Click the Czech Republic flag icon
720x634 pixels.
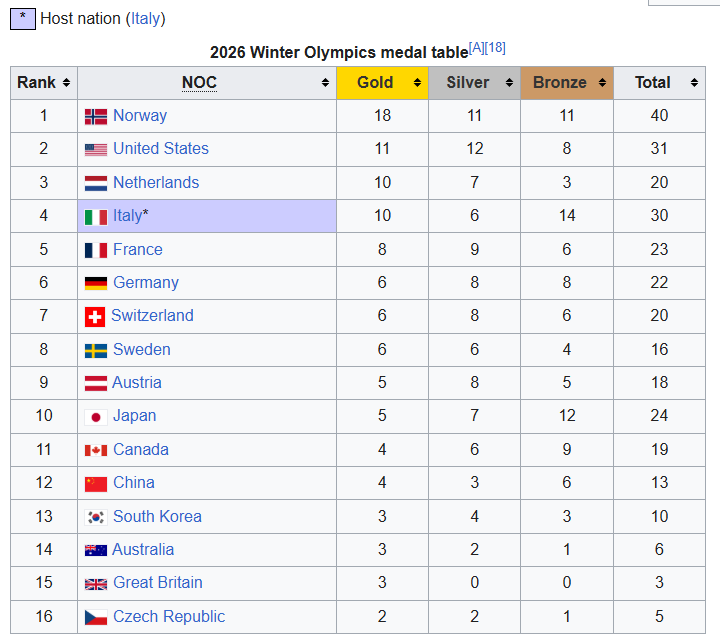tap(96, 617)
